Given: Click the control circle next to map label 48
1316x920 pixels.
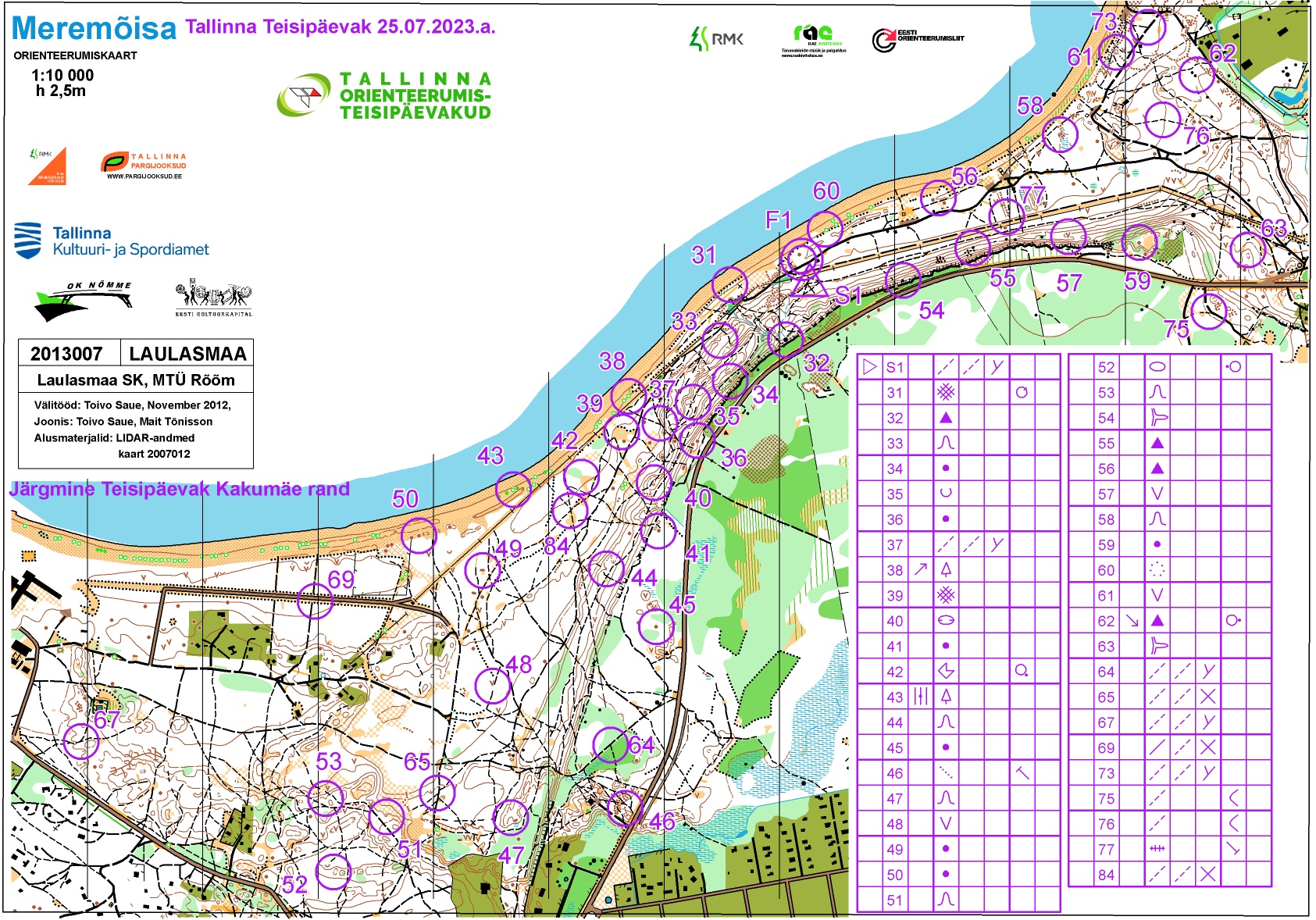Looking at the screenshot, I should click(x=493, y=686).
